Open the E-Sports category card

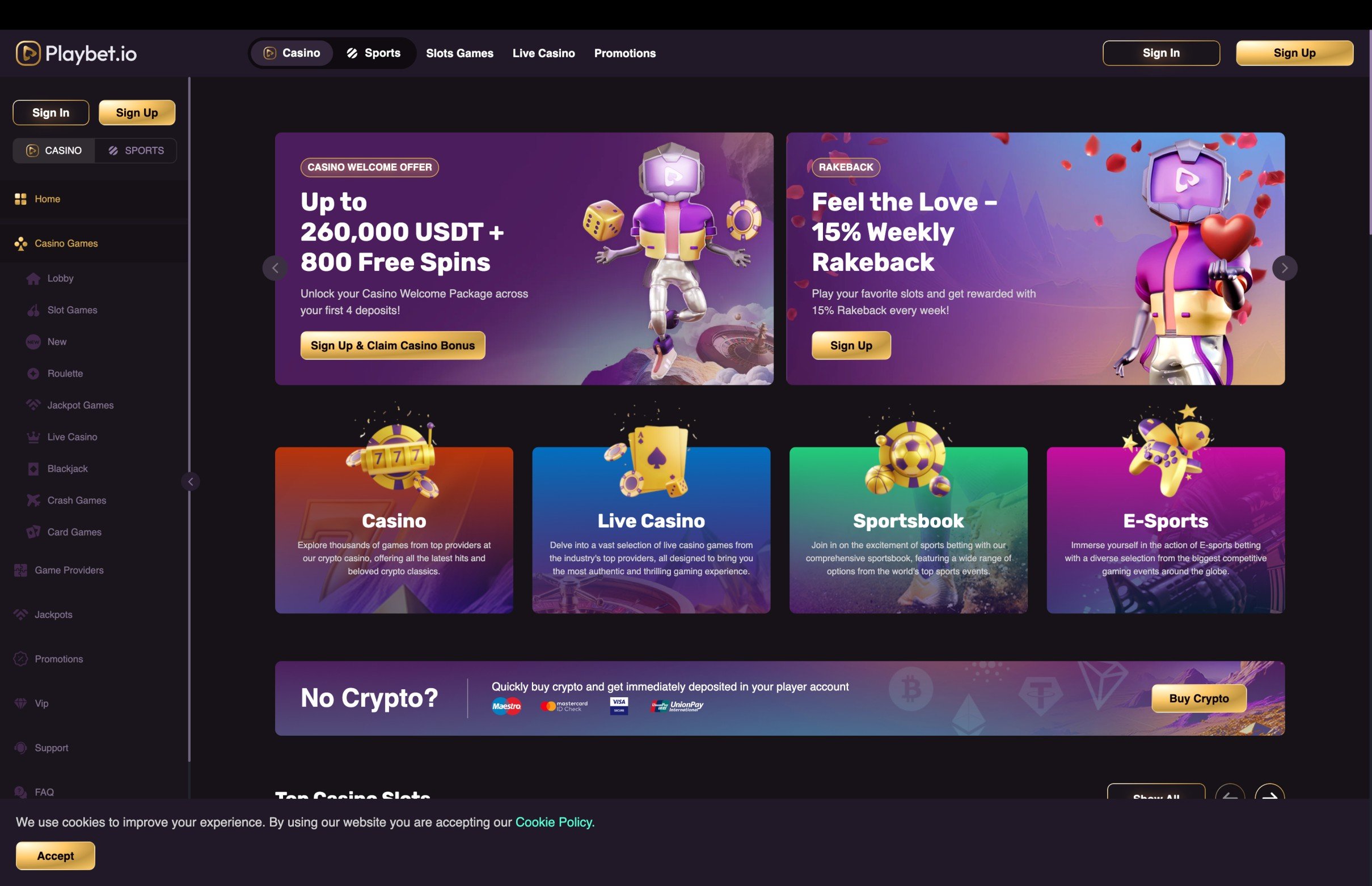(x=1166, y=530)
